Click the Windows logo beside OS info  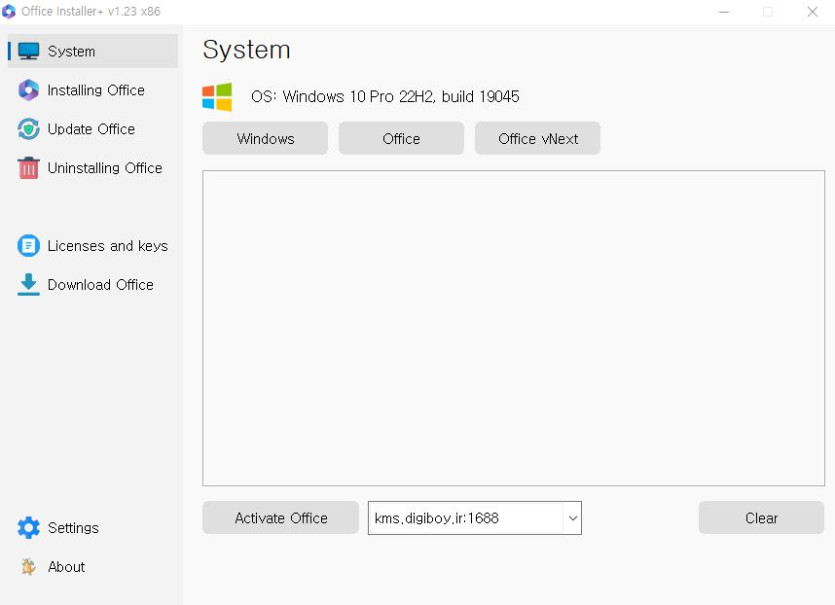[x=217, y=96]
